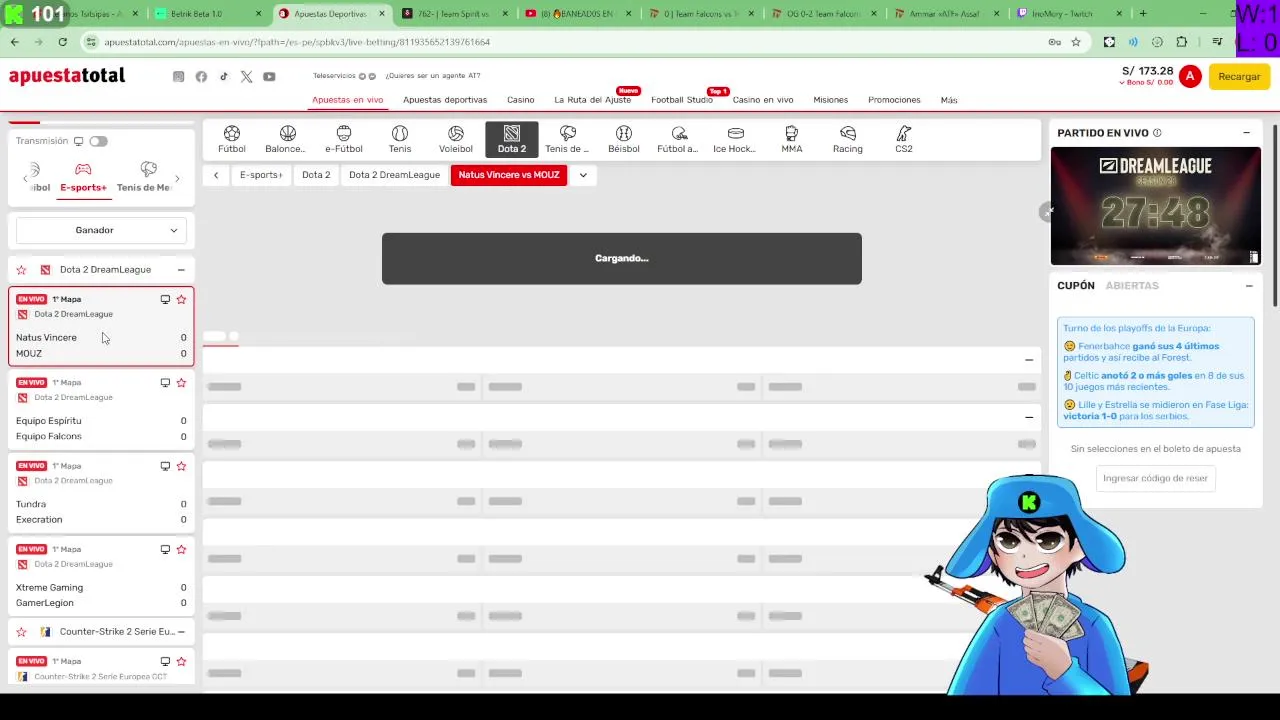Select the Tenis sport icon

400,139
